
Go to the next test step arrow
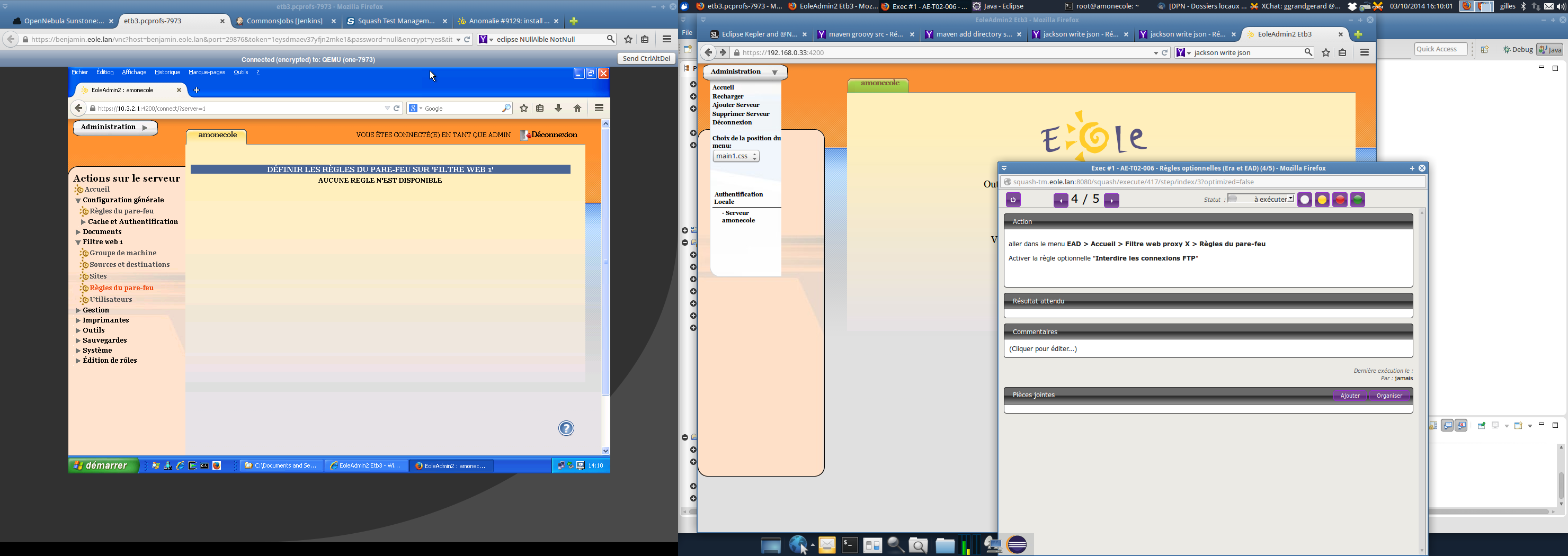coord(1111,200)
